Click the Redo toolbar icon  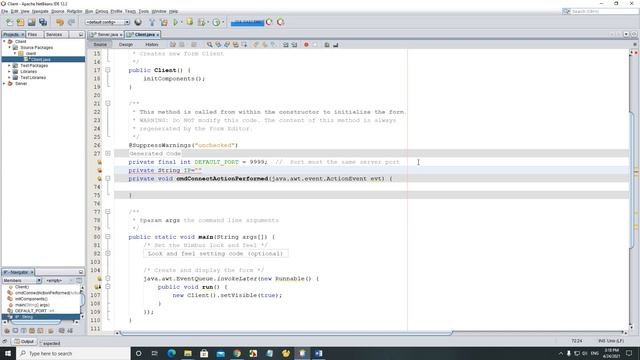71,22
